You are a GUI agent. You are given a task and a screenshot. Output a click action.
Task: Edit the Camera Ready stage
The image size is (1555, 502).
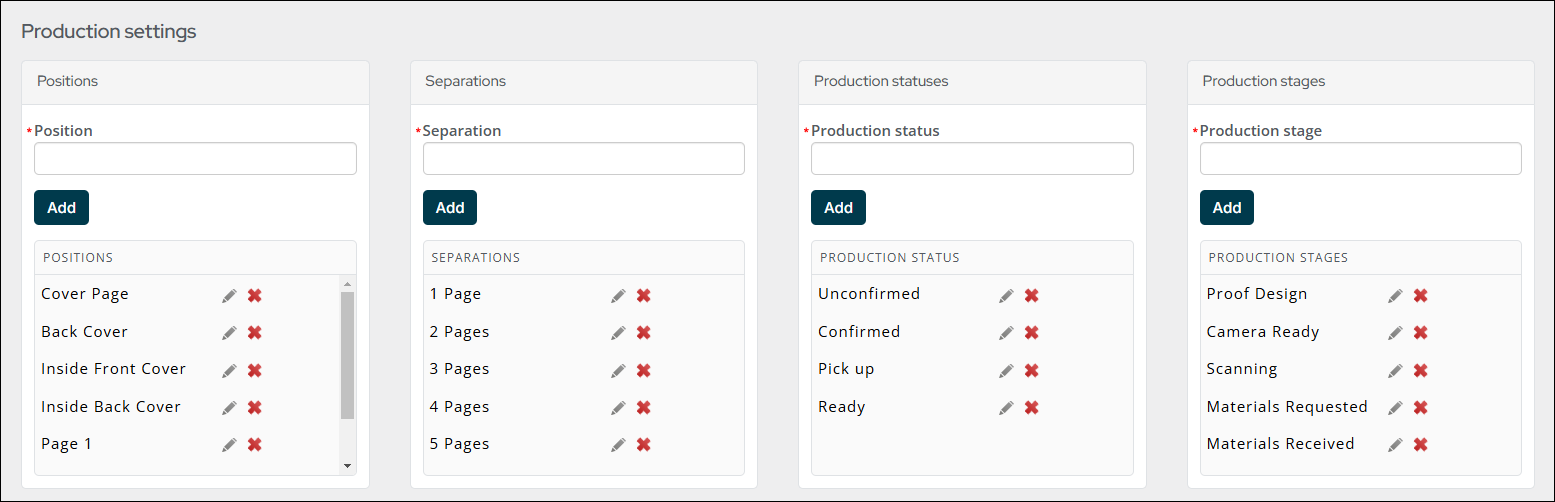tap(1396, 332)
